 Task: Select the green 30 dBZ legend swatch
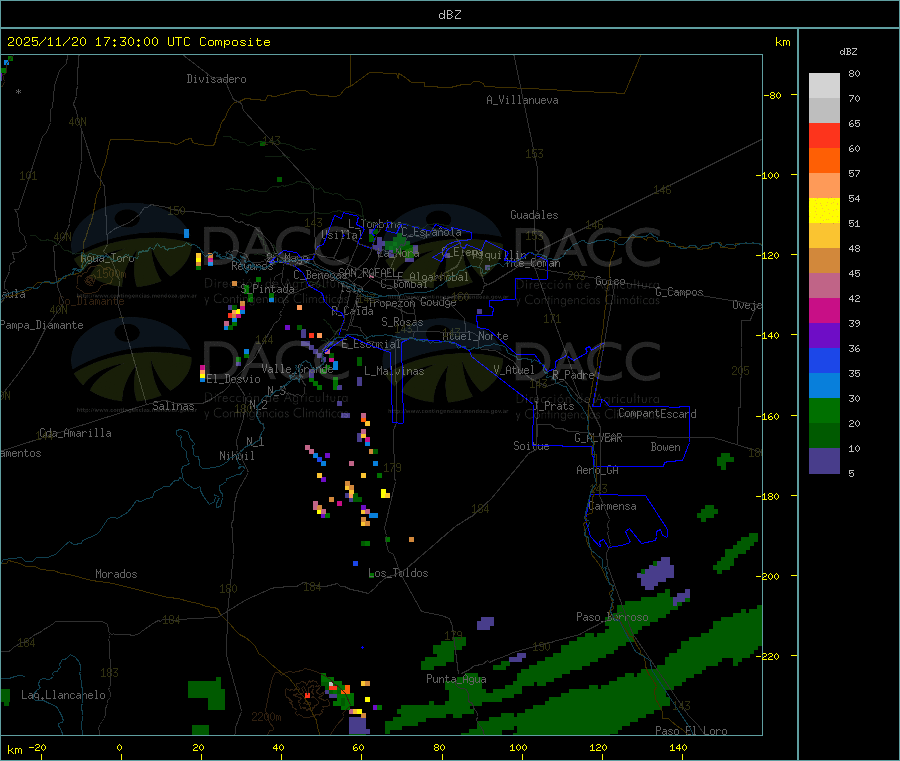824,410
